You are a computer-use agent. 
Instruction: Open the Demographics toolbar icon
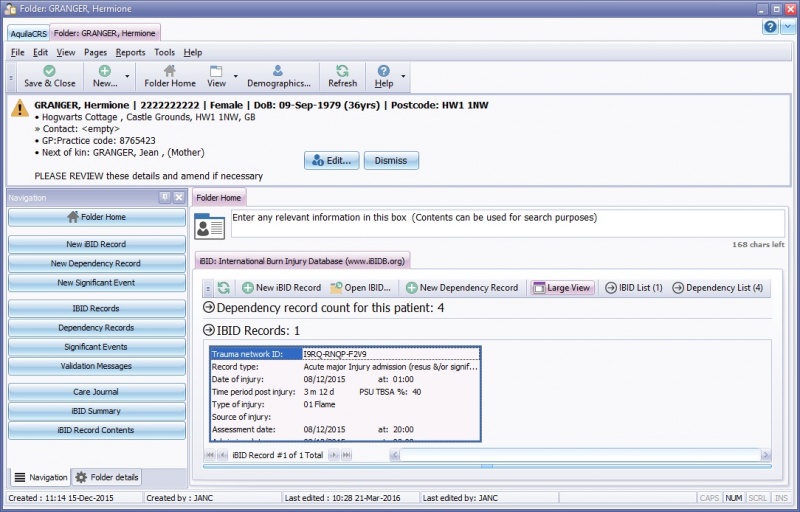point(277,71)
